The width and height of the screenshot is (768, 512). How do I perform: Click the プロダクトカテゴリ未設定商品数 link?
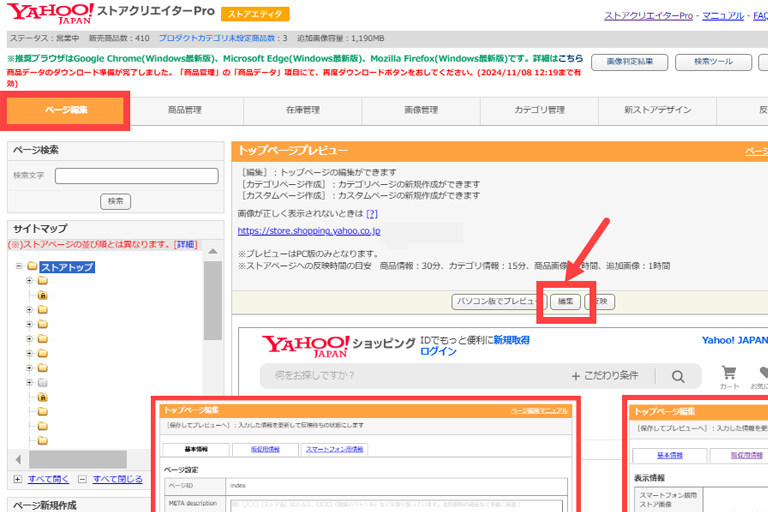coord(216,38)
